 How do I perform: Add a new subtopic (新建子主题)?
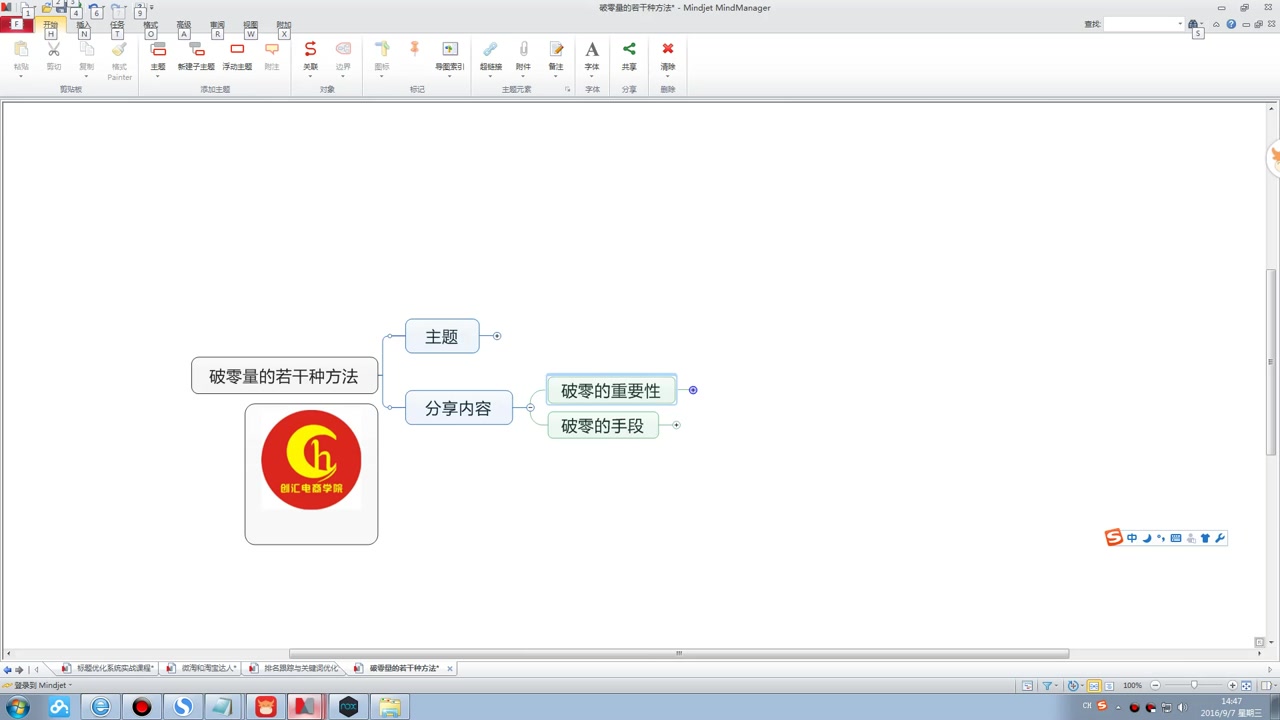click(x=196, y=49)
